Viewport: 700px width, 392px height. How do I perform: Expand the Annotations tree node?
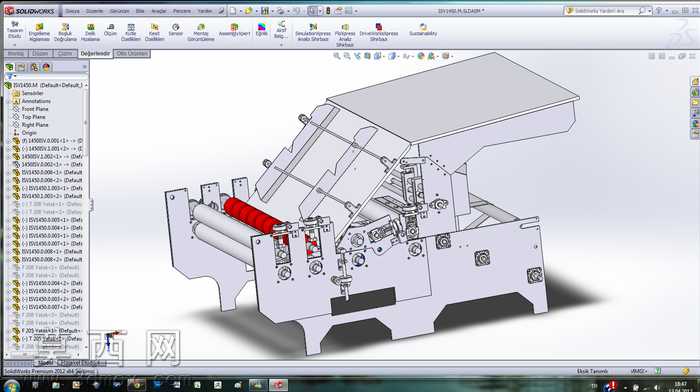point(8,101)
